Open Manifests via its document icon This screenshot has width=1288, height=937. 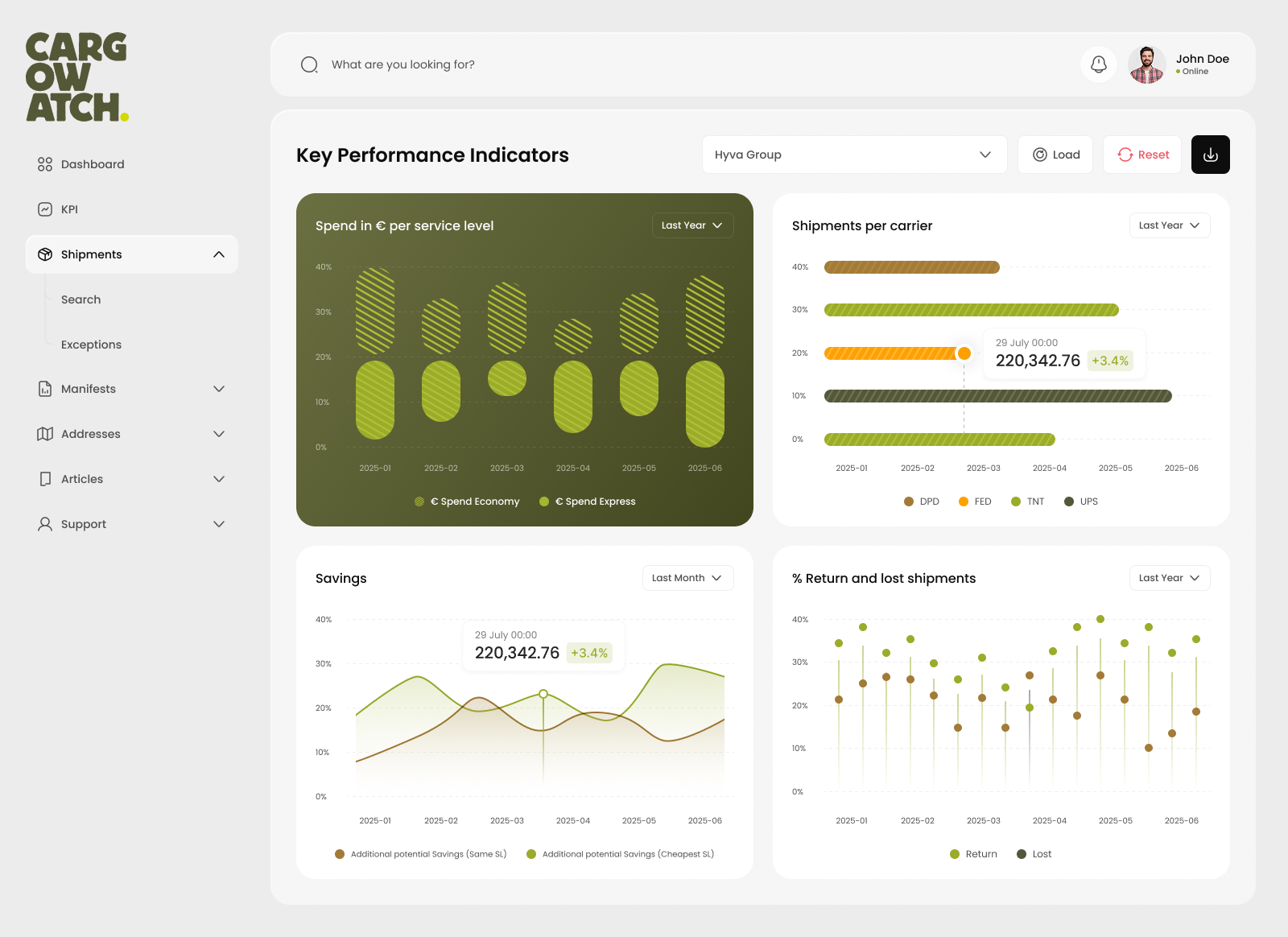[45, 388]
